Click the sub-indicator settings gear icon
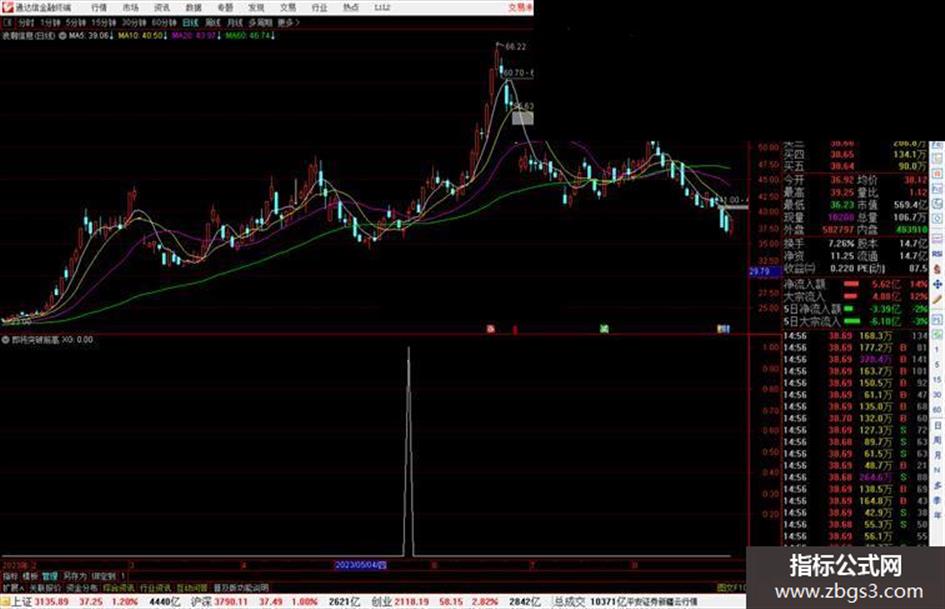Image resolution: width=945 pixels, height=609 pixels. [x=5, y=339]
